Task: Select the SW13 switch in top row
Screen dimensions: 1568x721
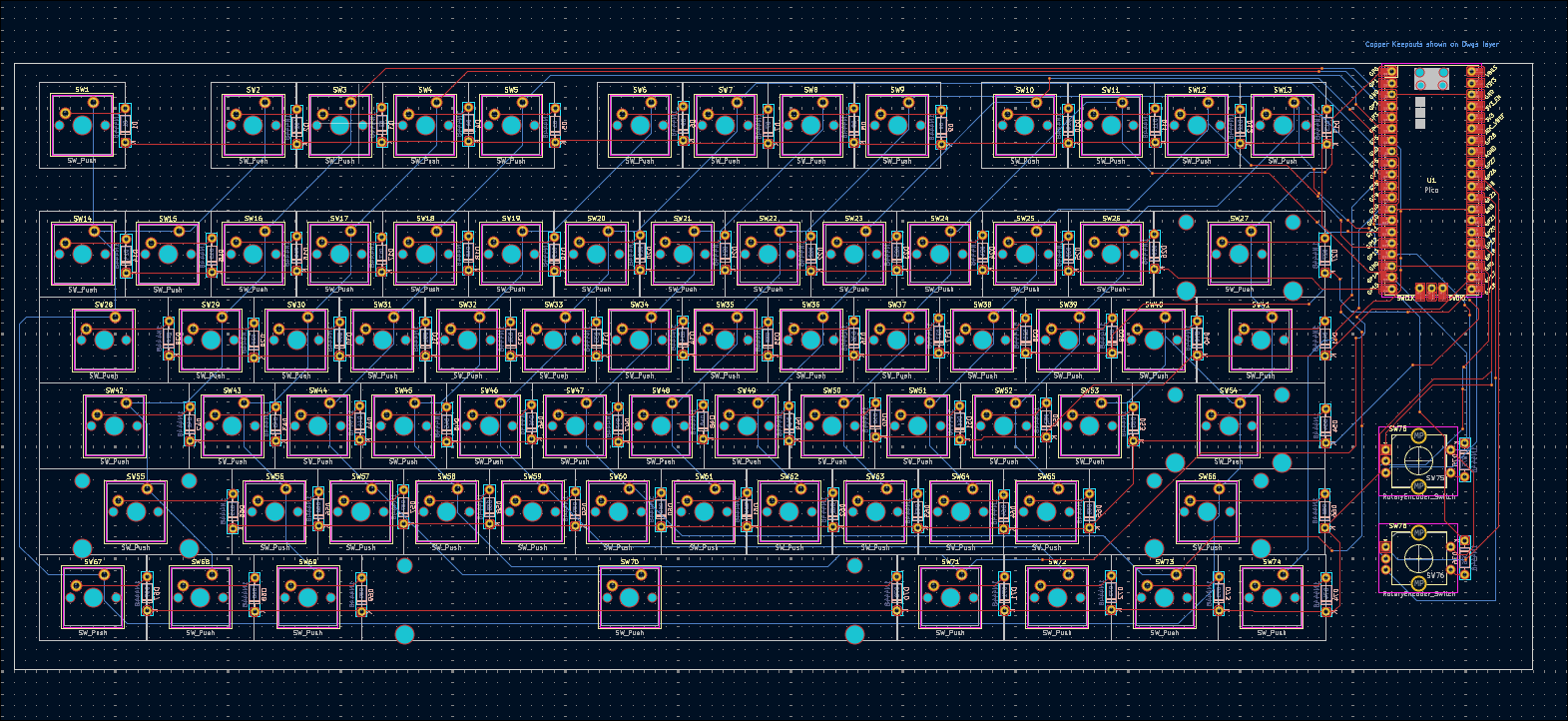Action: [x=1282, y=126]
